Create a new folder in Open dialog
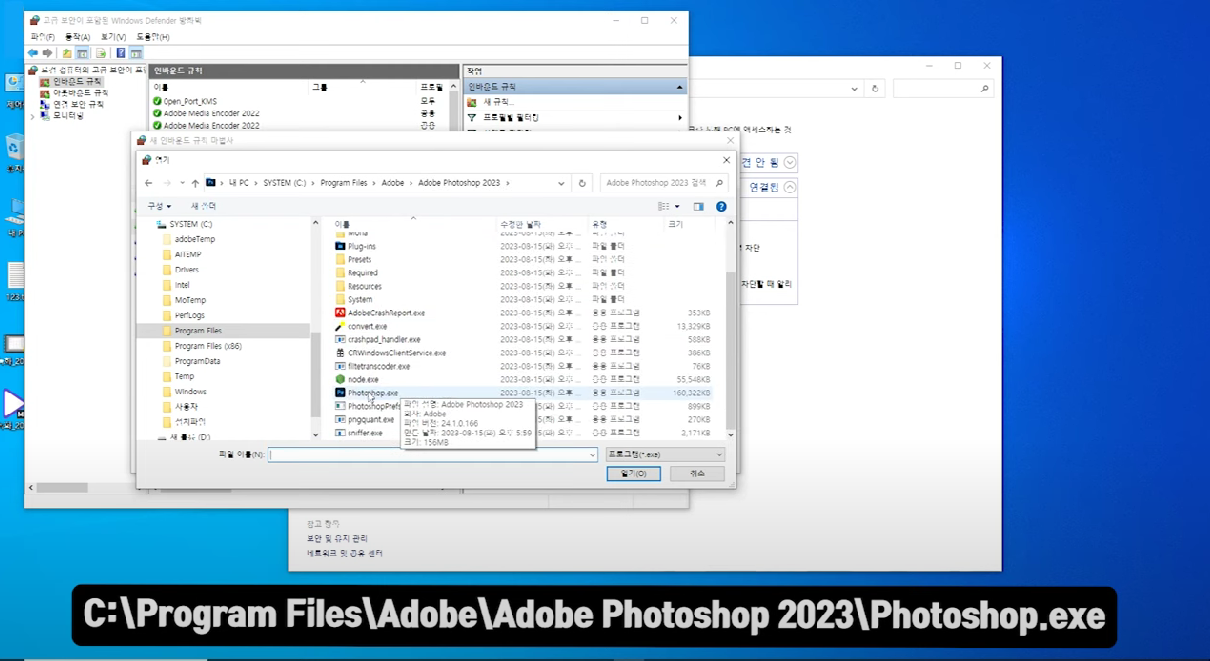Image resolution: width=1210 pixels, height=661 pixels. [203, 206]
